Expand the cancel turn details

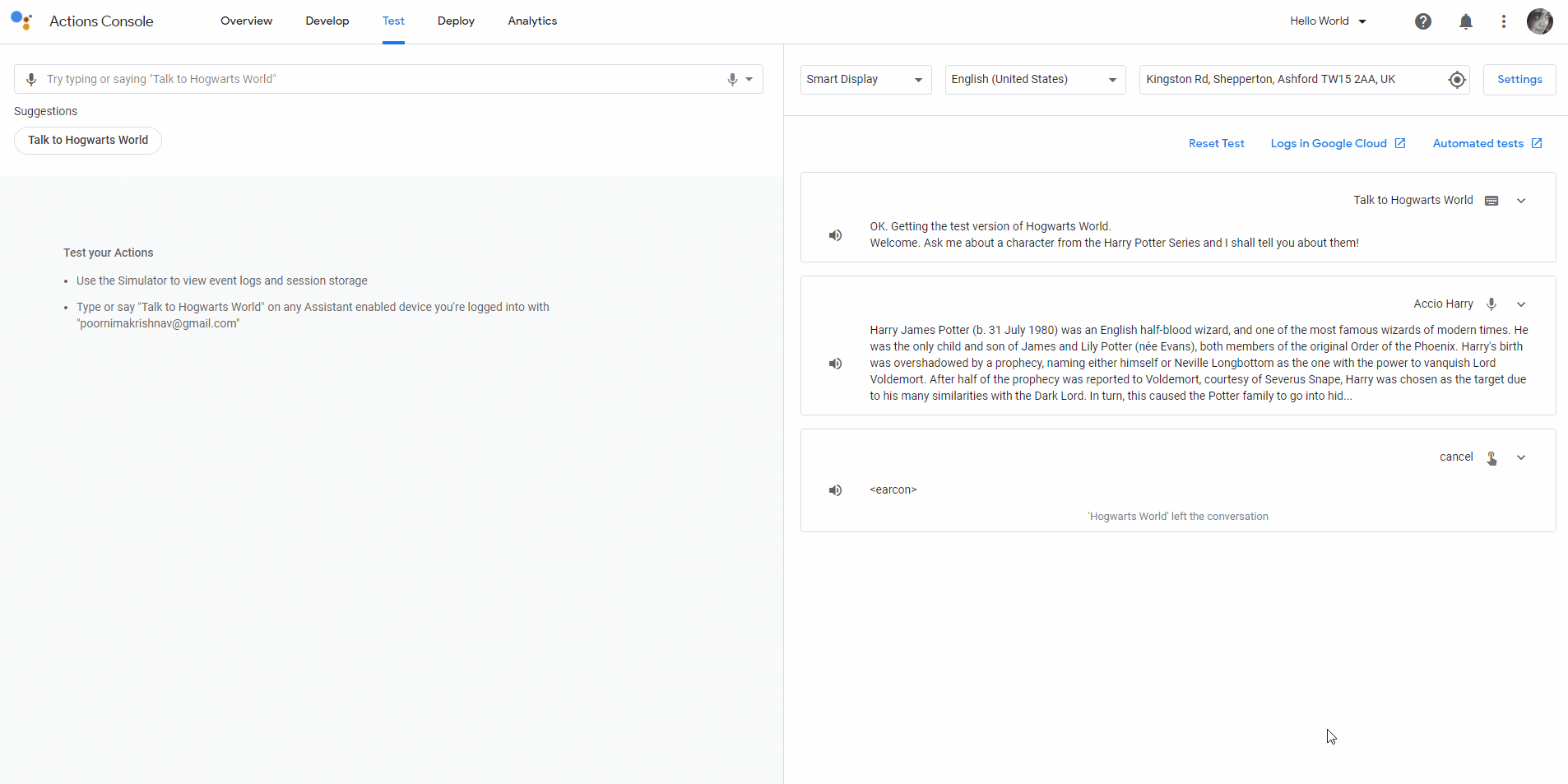[x=1521, y=457]
